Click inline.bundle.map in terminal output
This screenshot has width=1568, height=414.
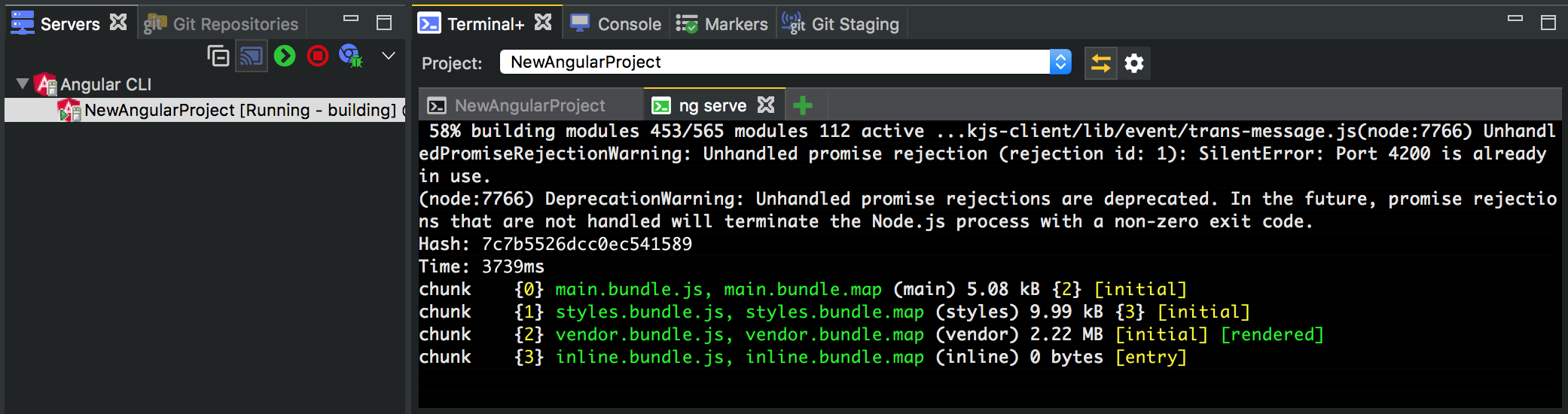834,357
